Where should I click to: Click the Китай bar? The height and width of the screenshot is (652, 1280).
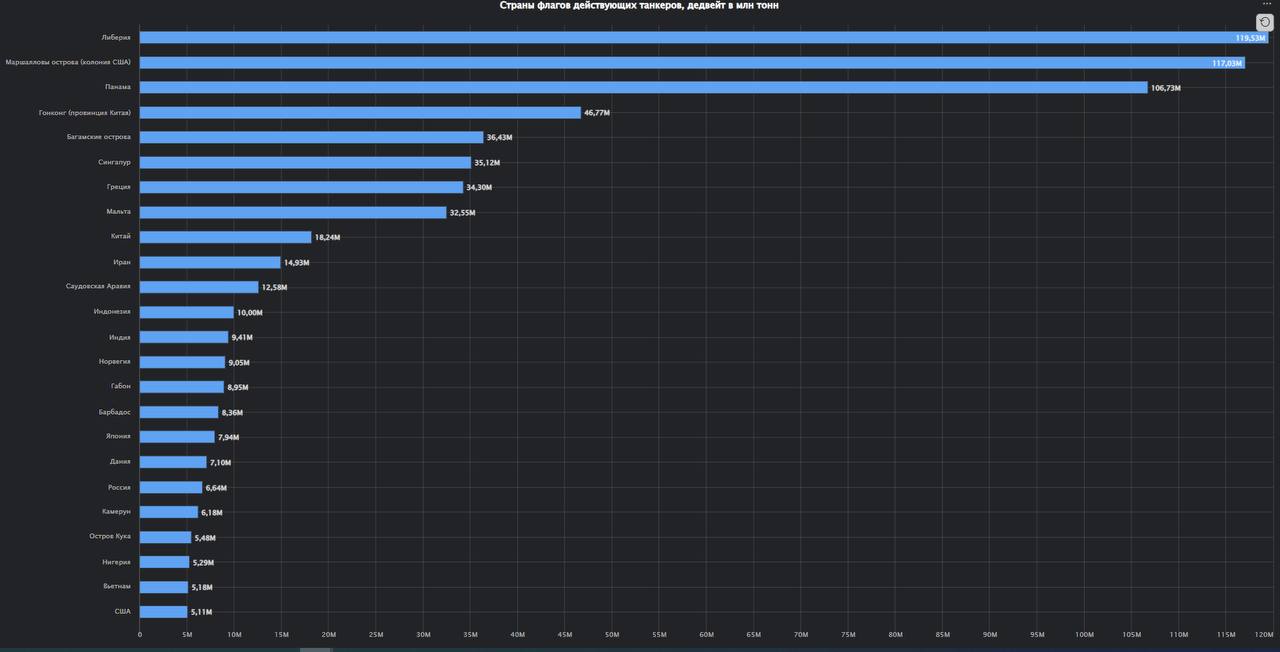[225, 237]
